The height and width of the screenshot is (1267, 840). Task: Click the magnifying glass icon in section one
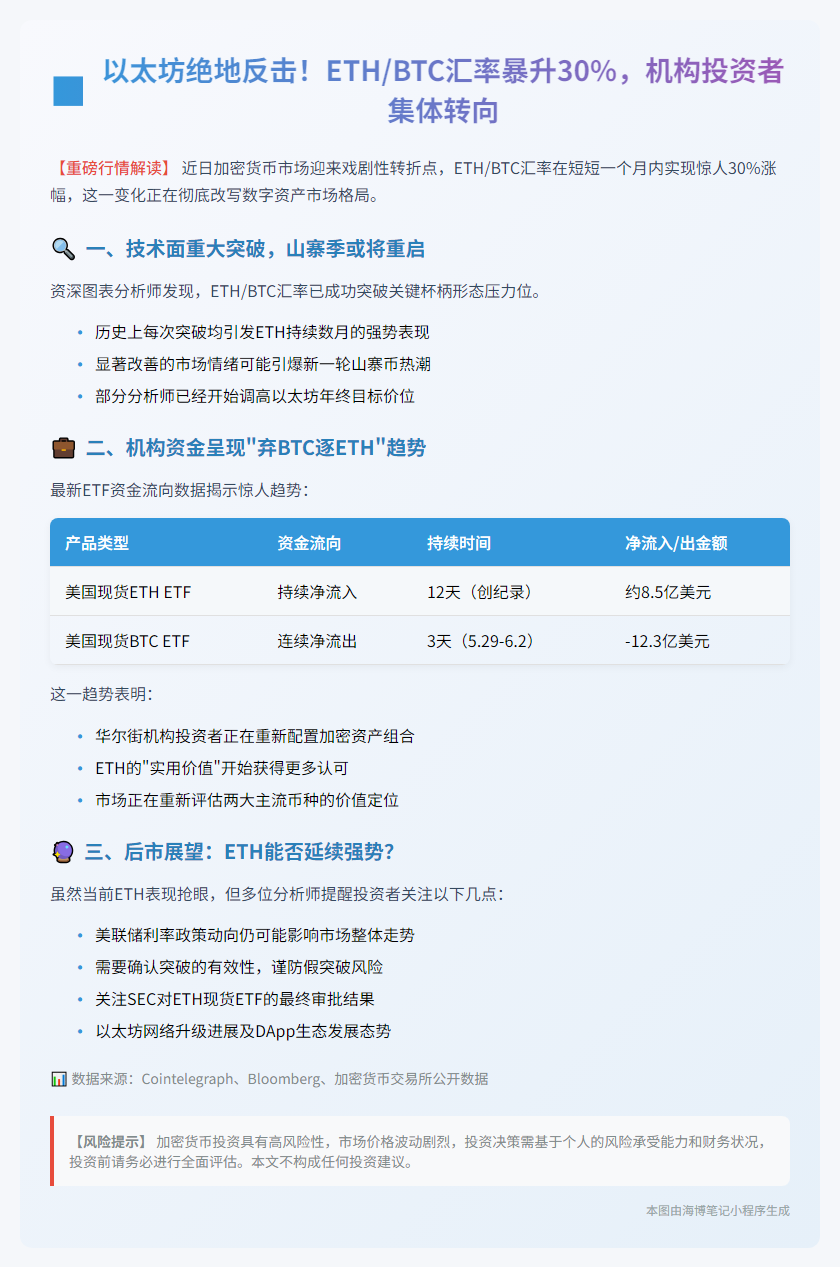[63, 248]
